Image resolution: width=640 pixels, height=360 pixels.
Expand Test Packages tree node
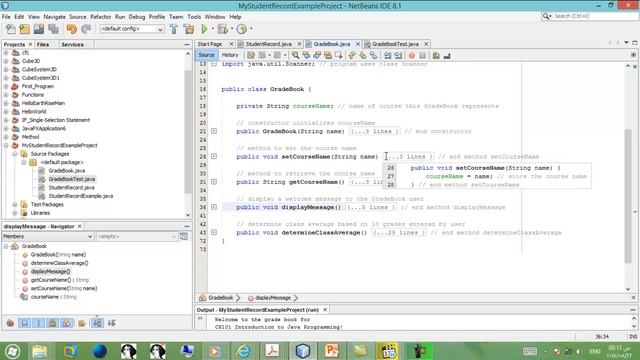point(15,204)
